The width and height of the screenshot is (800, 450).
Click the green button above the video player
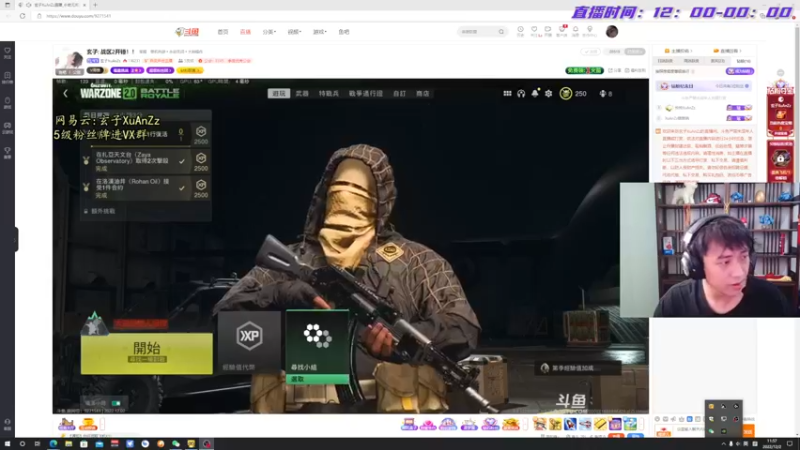coord(584,70)
